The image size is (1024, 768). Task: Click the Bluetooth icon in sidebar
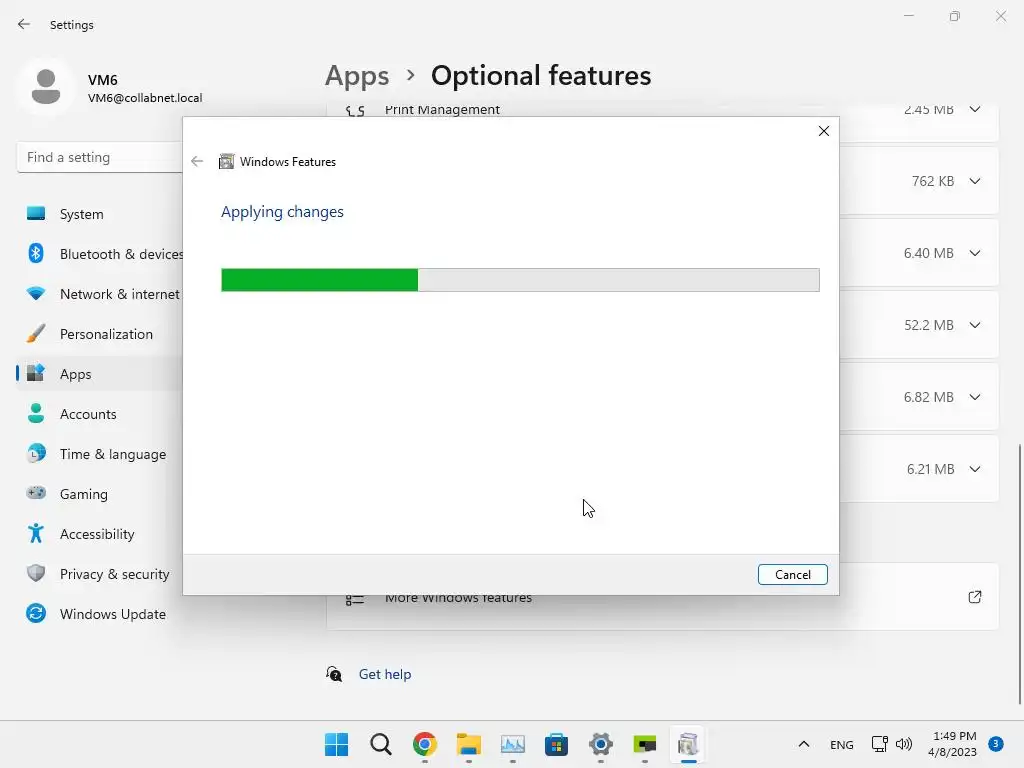36,253
